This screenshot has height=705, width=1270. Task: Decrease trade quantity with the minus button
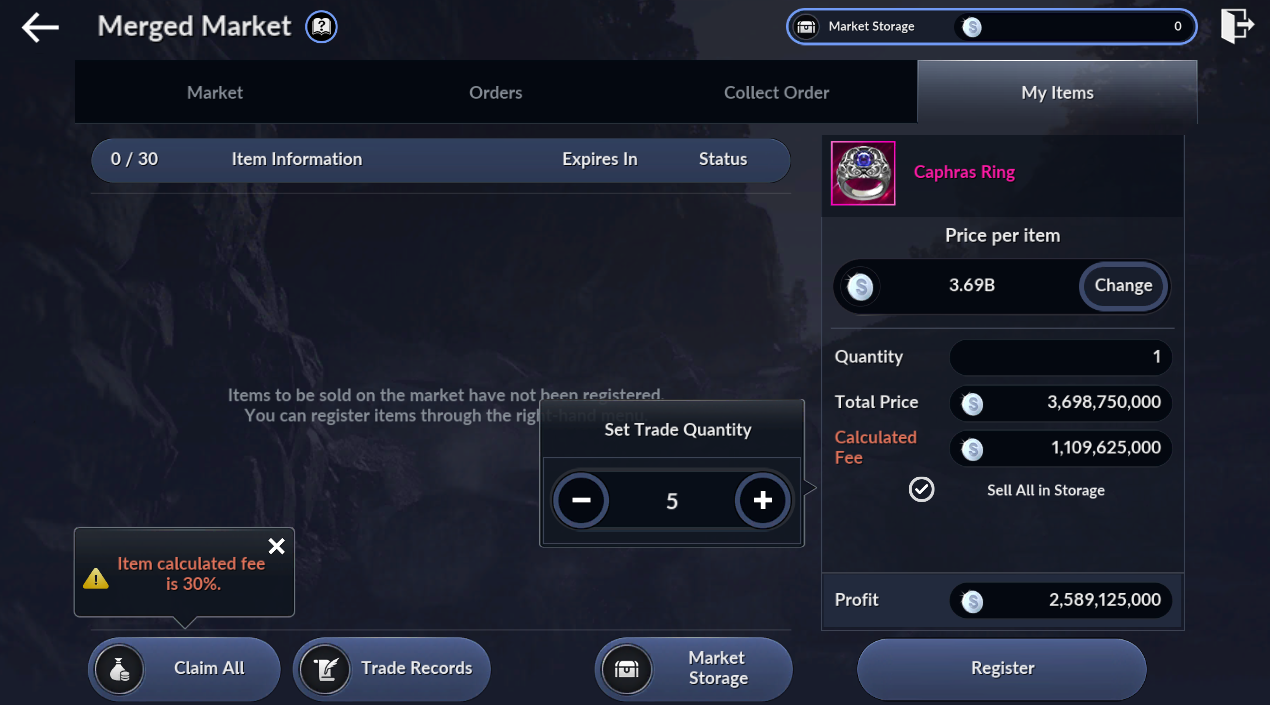(x=581, y=500)
